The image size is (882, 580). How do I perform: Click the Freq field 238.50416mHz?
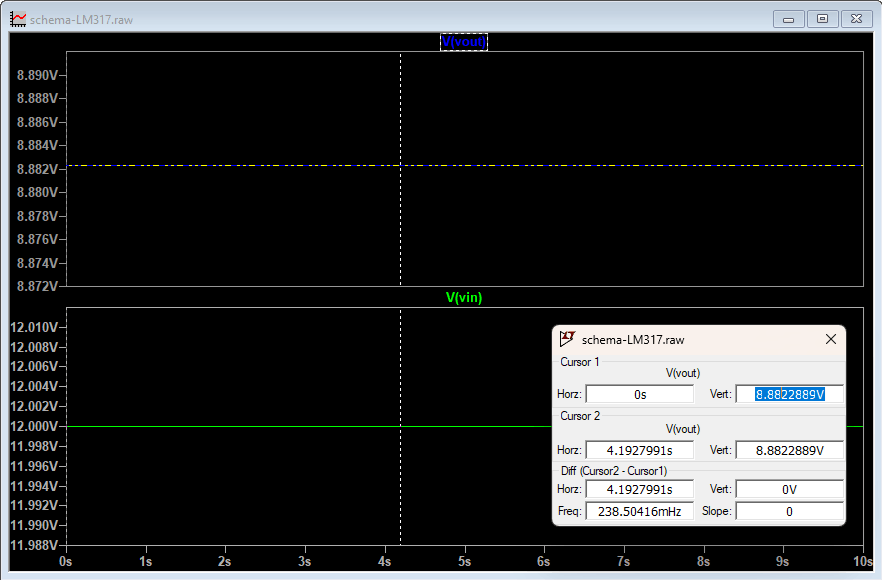click(640, 511)
